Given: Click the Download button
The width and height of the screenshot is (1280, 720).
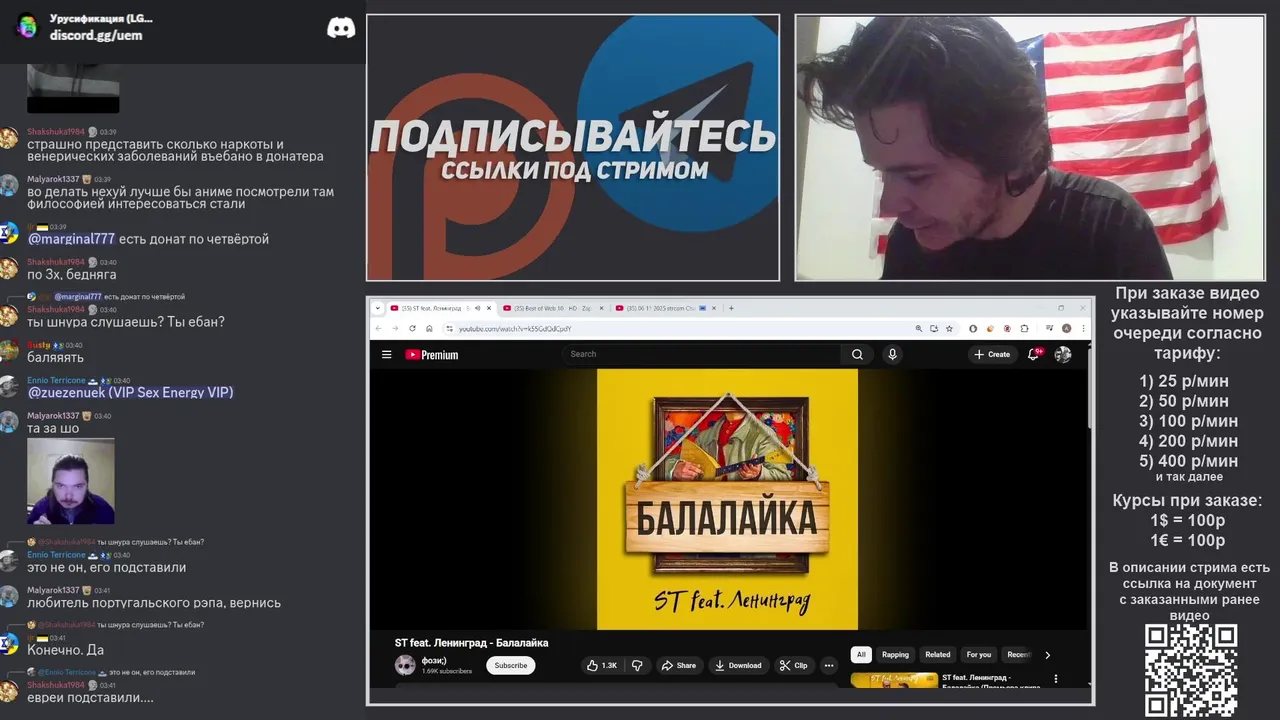Looking at the screenshot, I should click(738, 666).
